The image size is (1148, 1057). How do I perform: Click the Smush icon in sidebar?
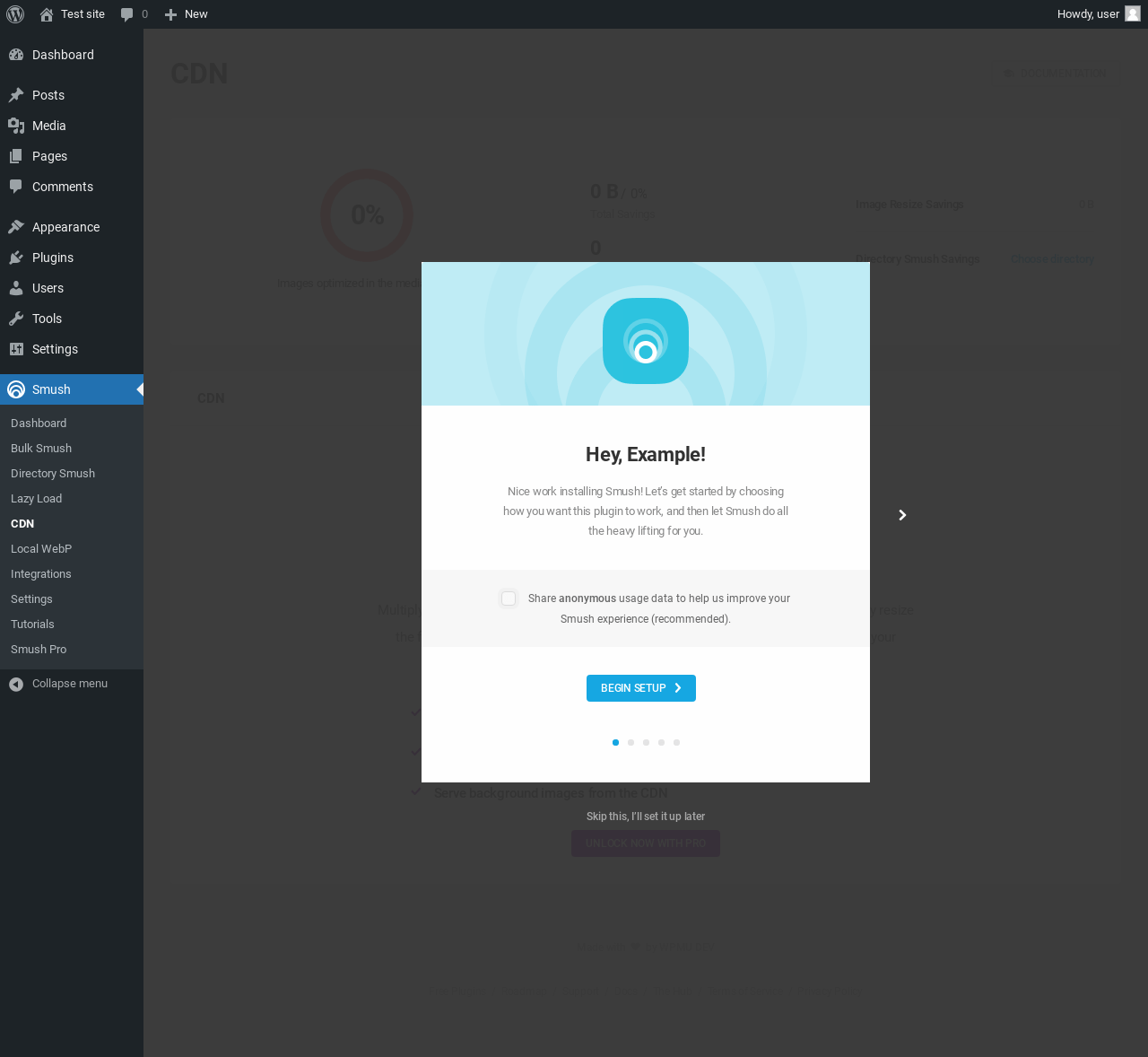[x=16, y=389]
